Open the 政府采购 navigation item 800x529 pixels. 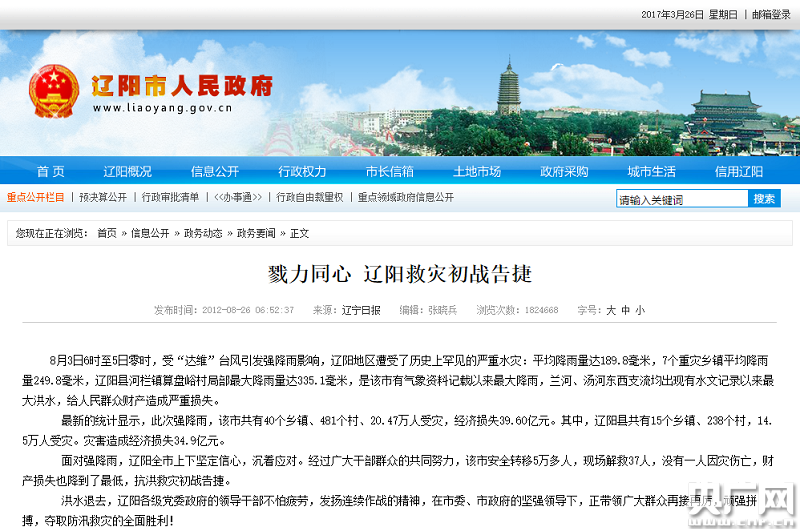pos(564,171)
